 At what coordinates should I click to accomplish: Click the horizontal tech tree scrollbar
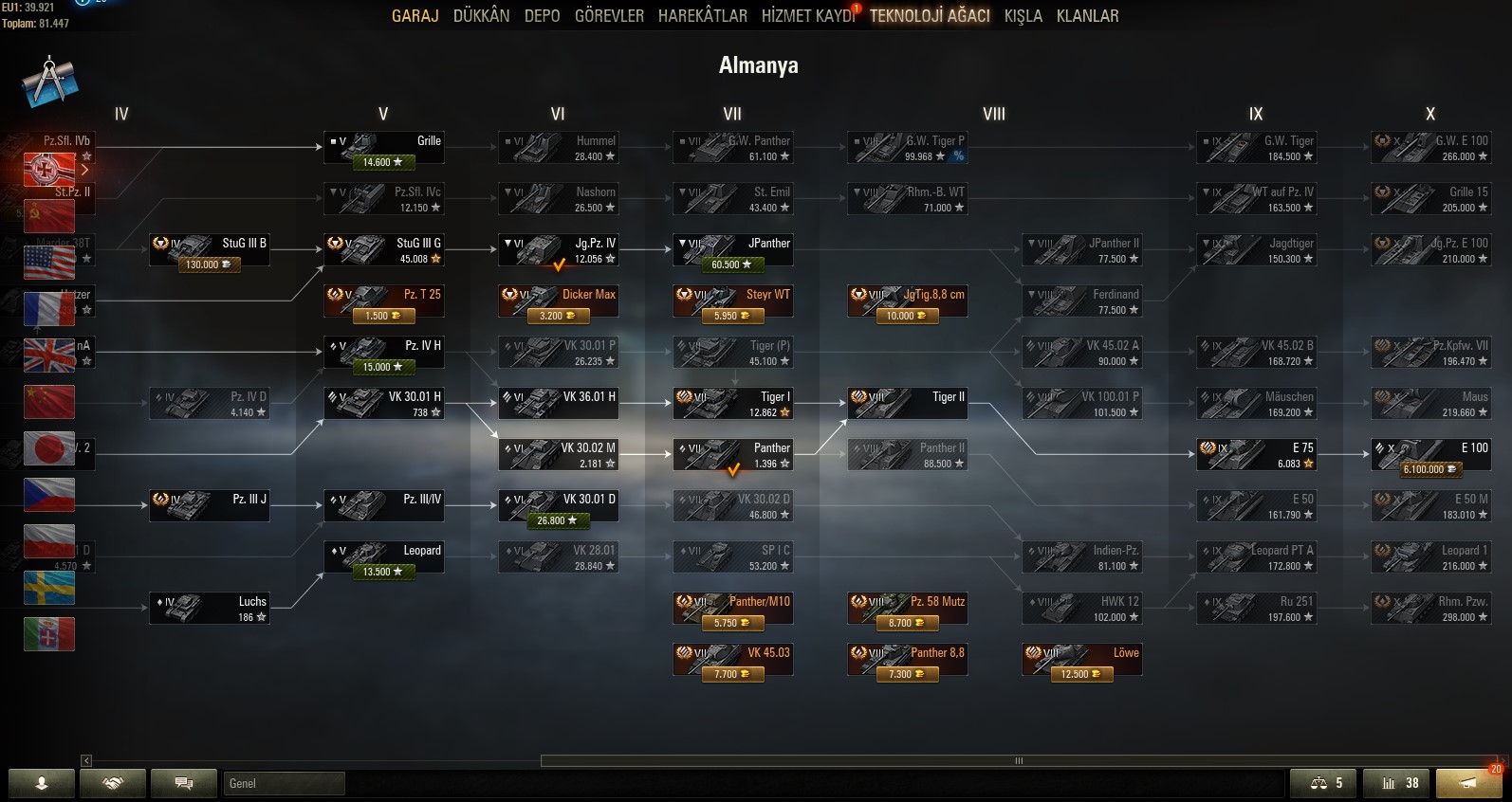point(1020,760)
